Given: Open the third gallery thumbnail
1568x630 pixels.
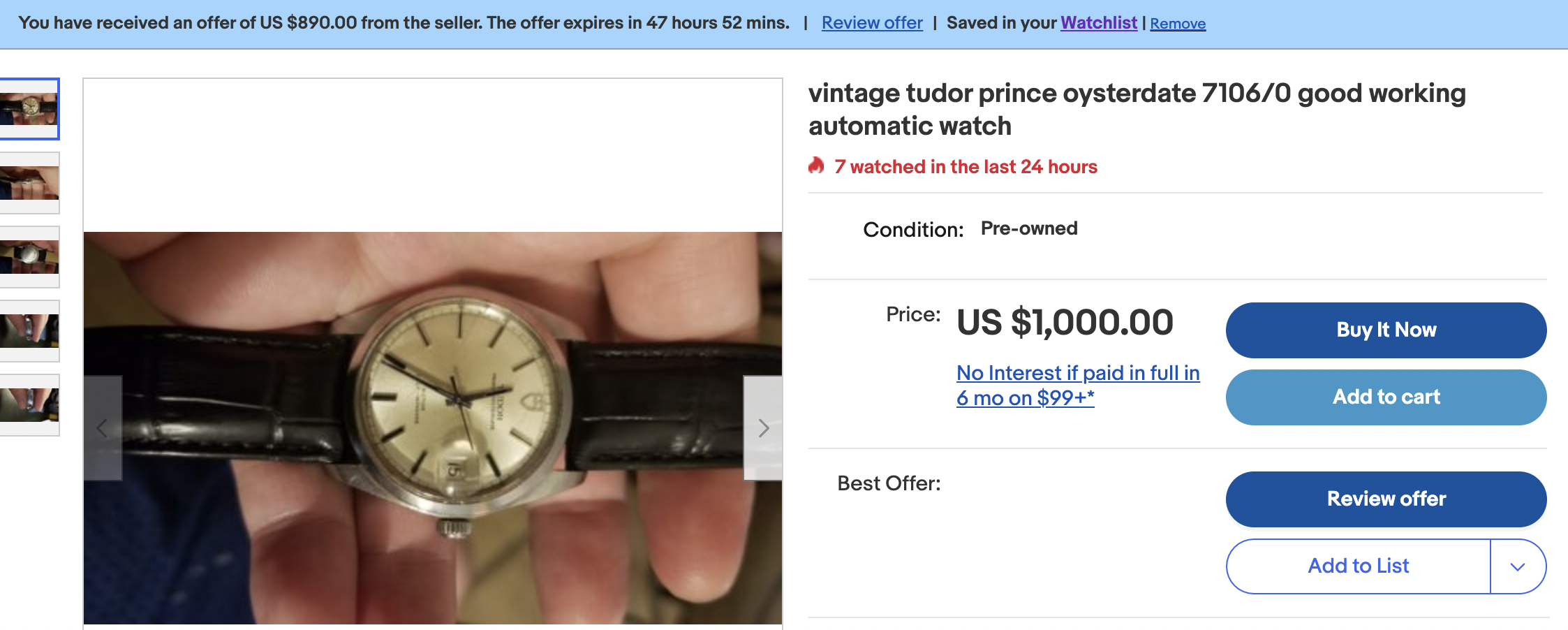Looking at the screenshot, I should click(x=29, y=257).
